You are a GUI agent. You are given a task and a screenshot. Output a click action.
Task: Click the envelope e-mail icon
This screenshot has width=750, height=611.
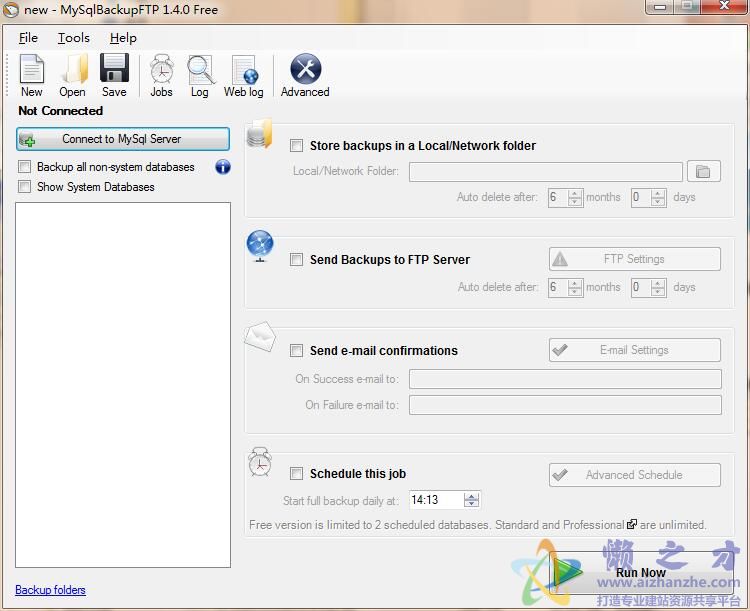pos(260,336)
